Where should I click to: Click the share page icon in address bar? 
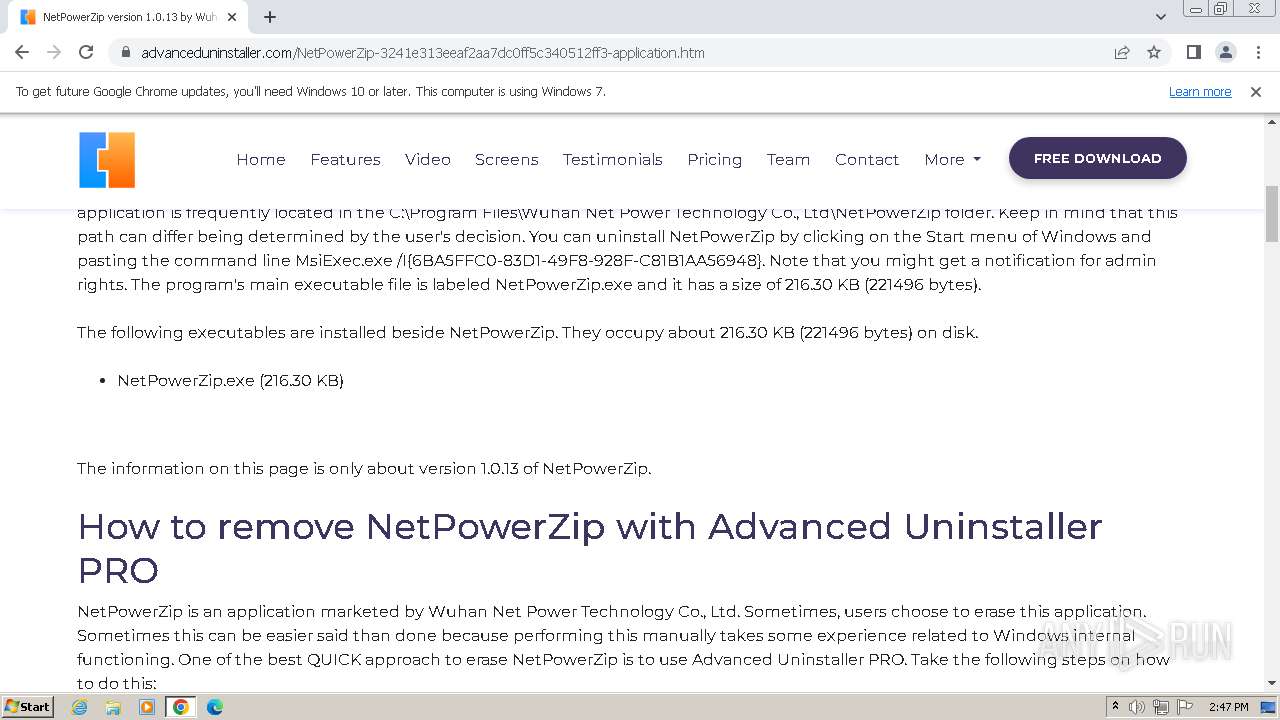tap(1122, 53)
